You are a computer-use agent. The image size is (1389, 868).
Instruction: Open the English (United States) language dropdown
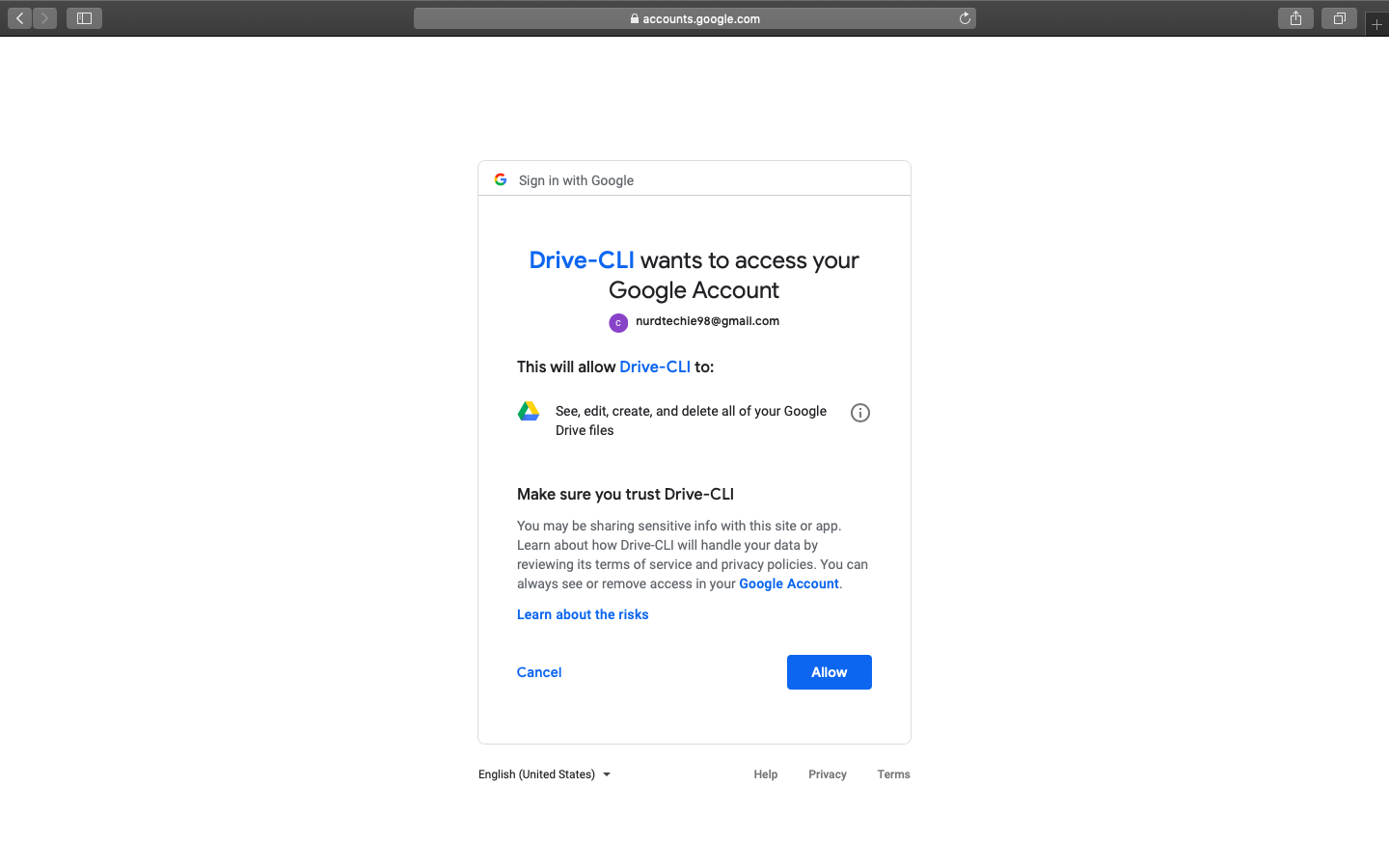click(545, 774)
